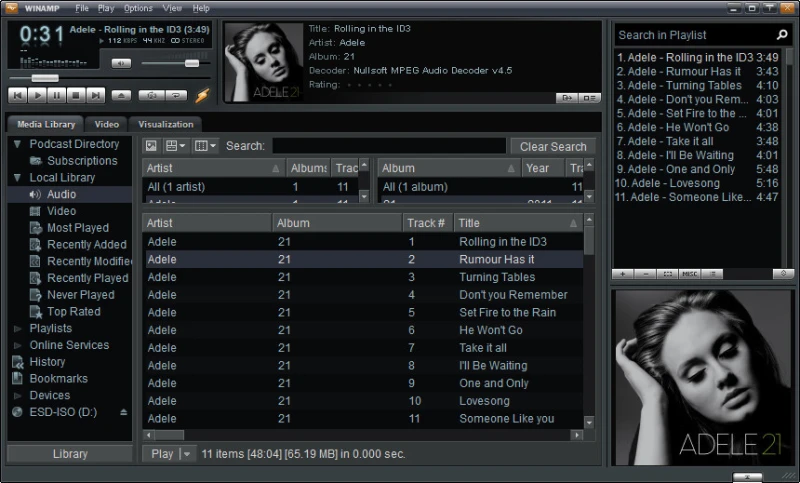Viewport: 800px width, 483px height.
Task: Sort track list by Title column
Action: (x=518, y=223)
